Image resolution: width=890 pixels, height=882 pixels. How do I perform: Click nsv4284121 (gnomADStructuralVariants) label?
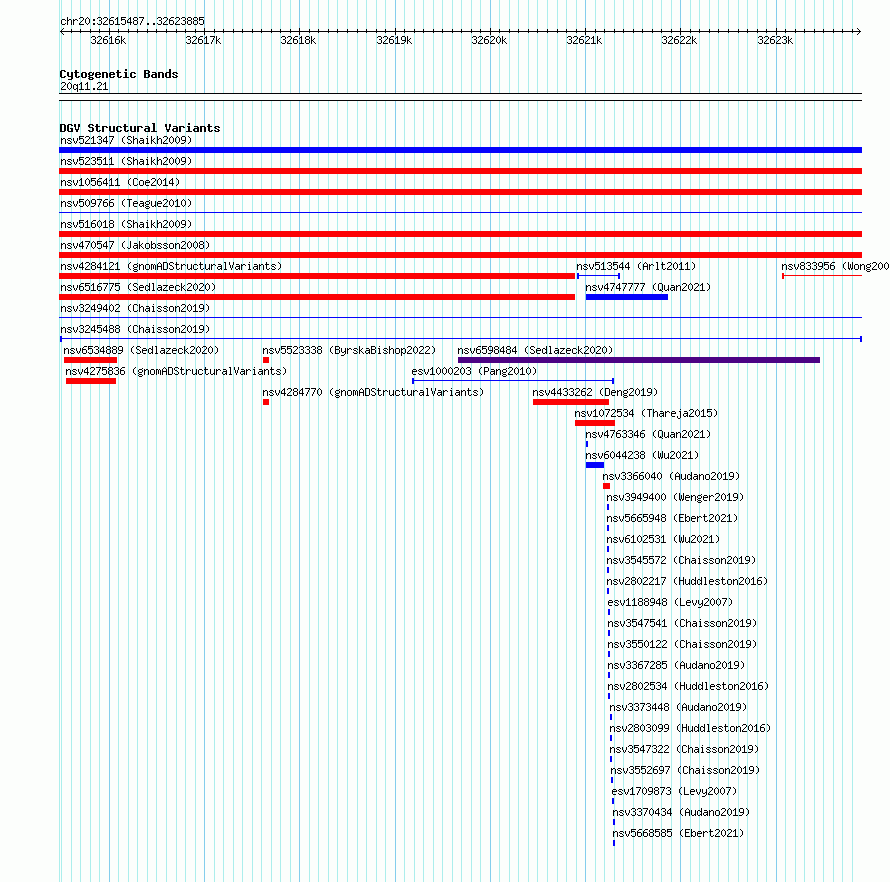point(171,266)
